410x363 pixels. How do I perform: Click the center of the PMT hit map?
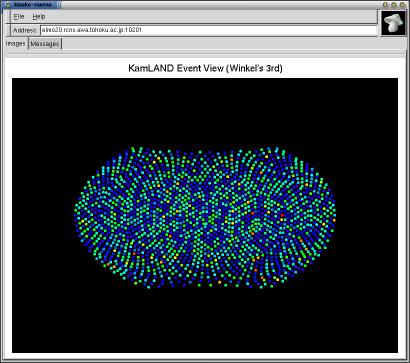[x=205, y=217]
